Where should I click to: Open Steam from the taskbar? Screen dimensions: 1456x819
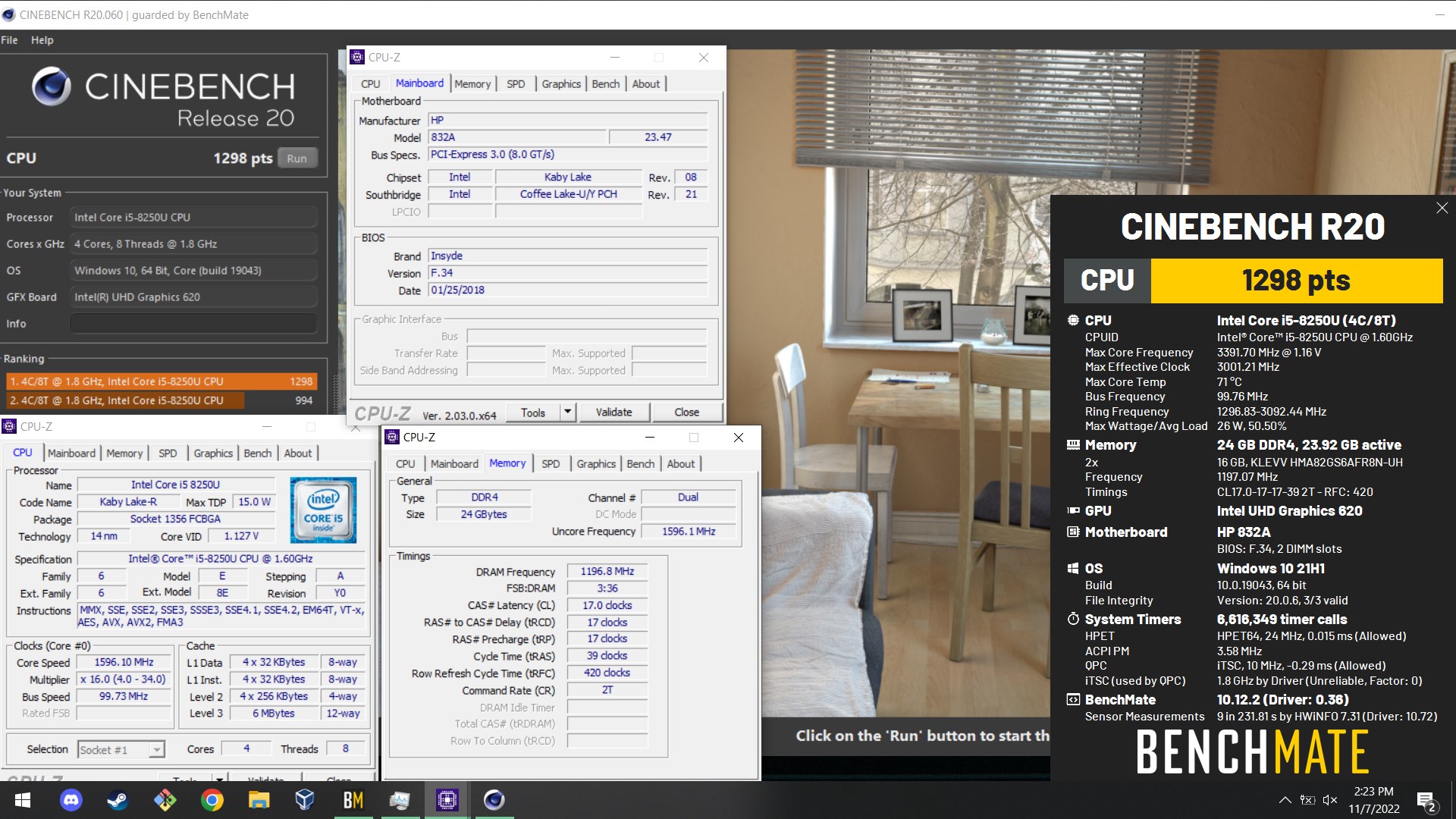[x=118, y=800]
